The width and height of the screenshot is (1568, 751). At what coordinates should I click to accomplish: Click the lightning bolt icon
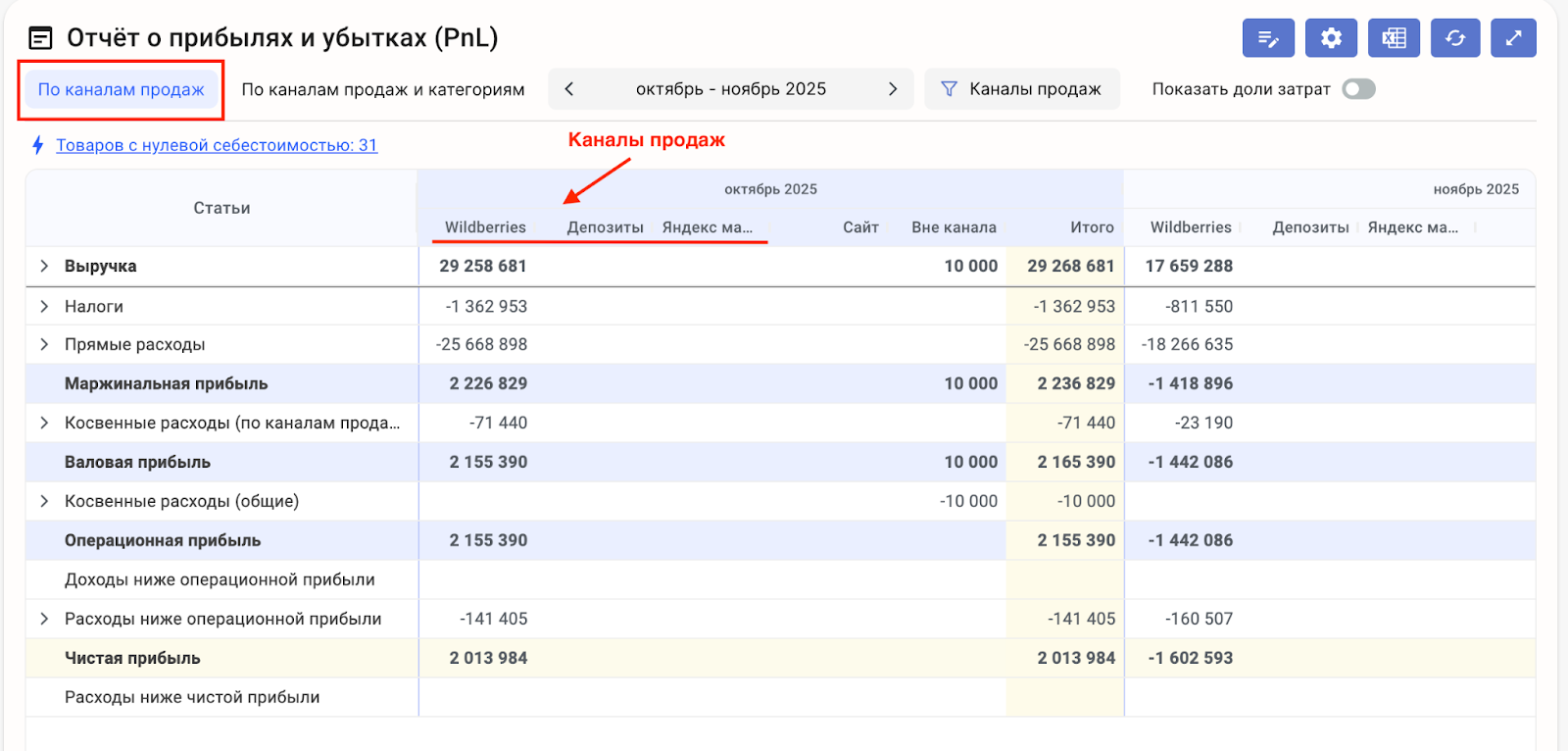click(x=38, y=145)
